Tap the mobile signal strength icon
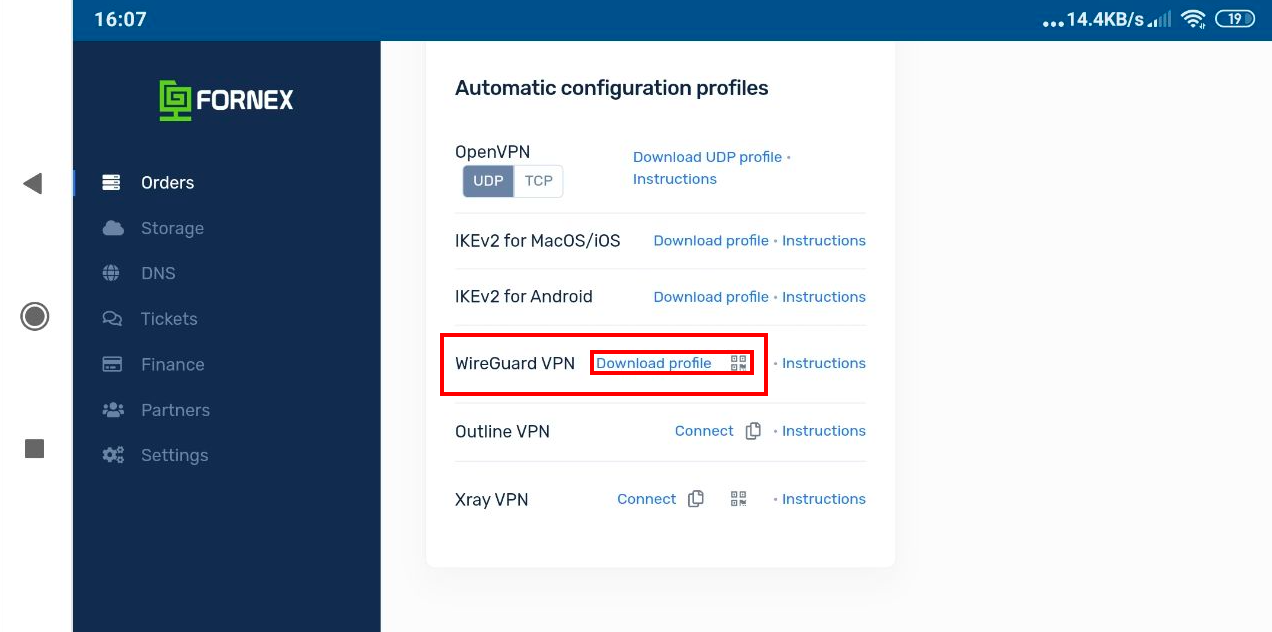The width and height of the screenshot is (1272, 632). pyautogui.click(x=1160, y=20)
